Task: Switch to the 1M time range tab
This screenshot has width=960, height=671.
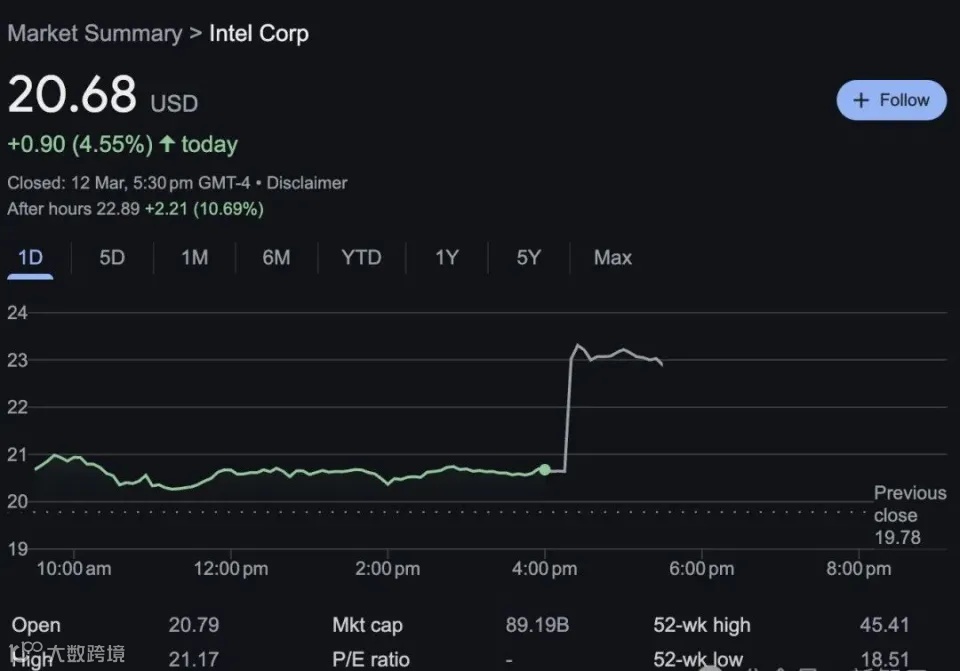Action: pos(194,258)
